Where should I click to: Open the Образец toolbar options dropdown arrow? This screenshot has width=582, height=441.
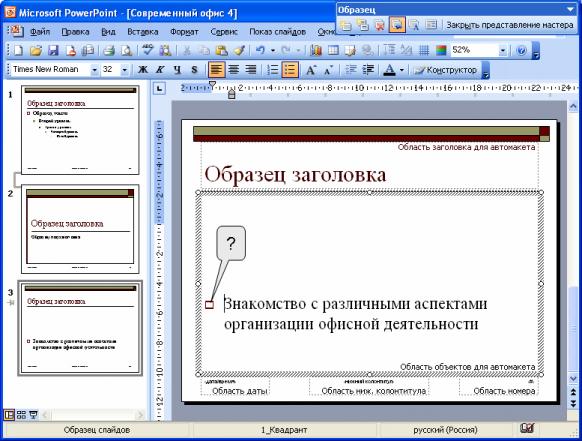coord(570,10)
